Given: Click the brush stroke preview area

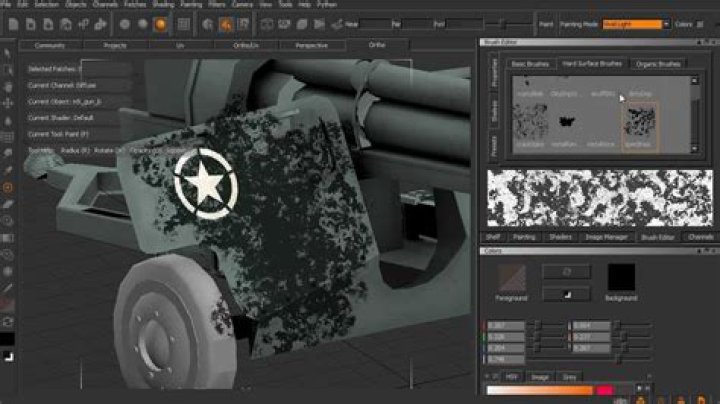Looking at the screenshot, I should 600,198.
